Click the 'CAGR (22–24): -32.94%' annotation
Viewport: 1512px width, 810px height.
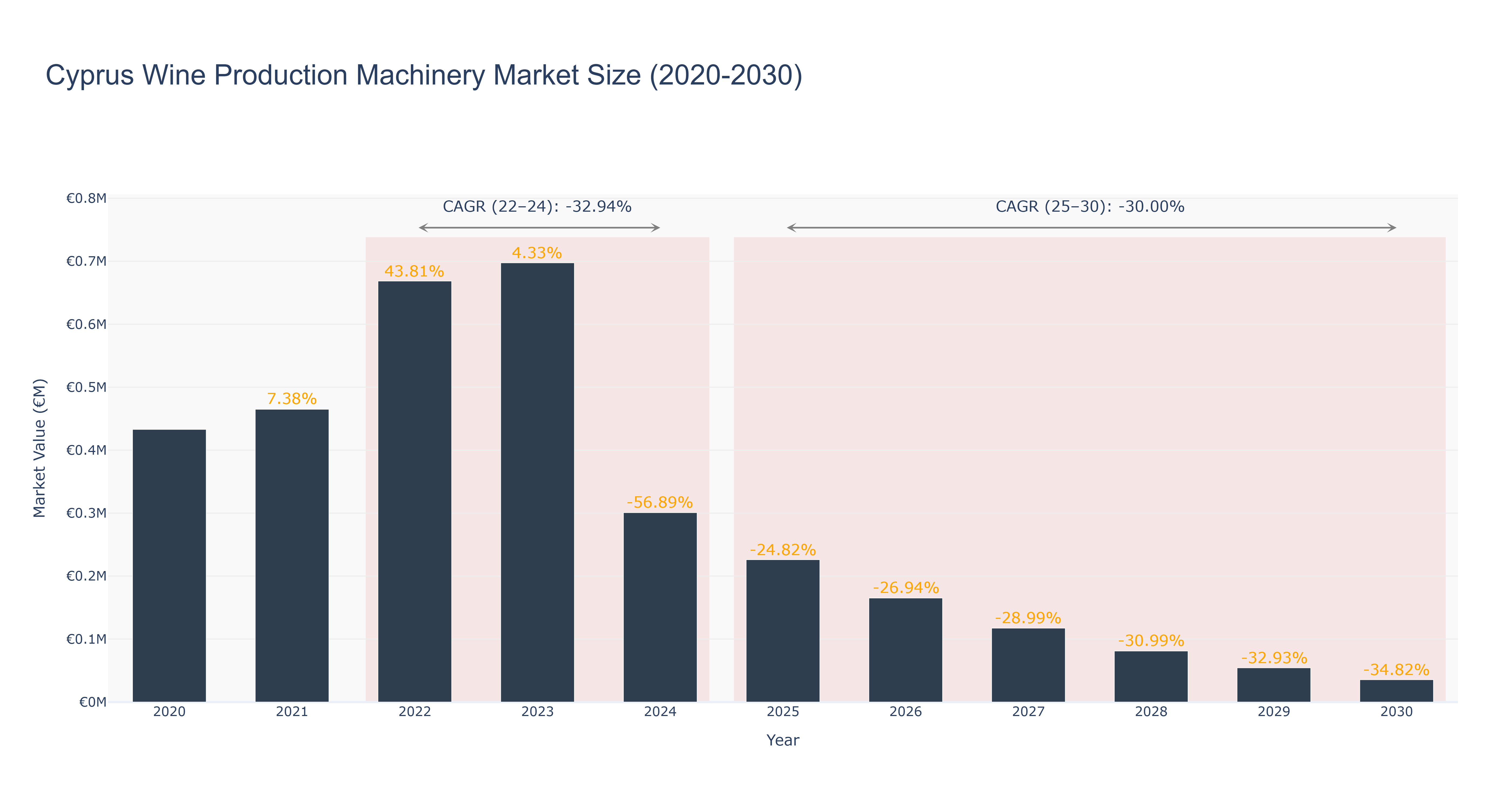tap(537, 207)
